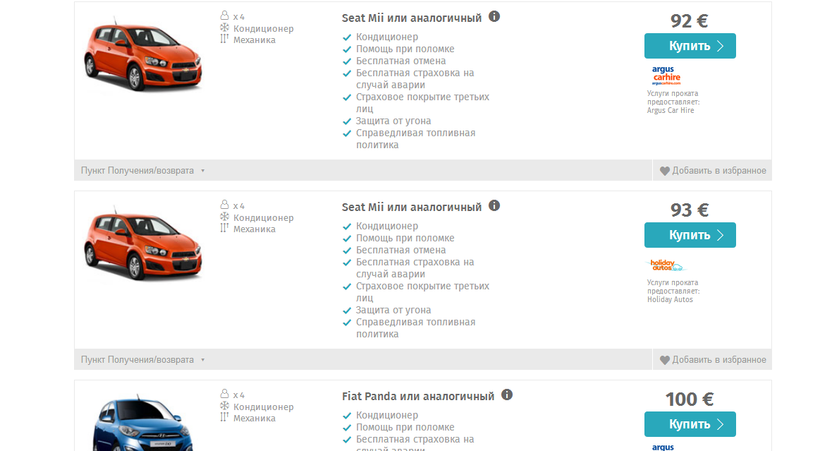Click passengers icon on first car listing
The width and height of the screenshot is (820, 451).
[x=225, y=16]
